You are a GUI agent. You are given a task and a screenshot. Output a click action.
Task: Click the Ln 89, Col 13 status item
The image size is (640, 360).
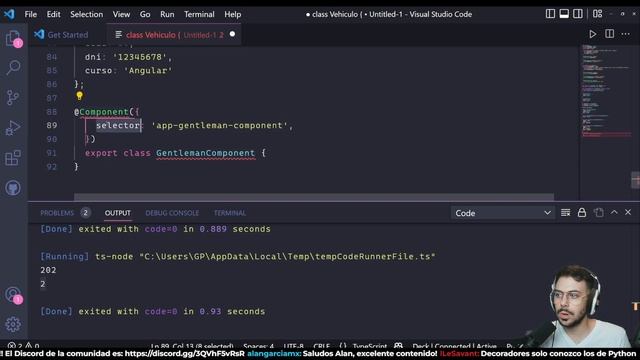coord(192,346)
